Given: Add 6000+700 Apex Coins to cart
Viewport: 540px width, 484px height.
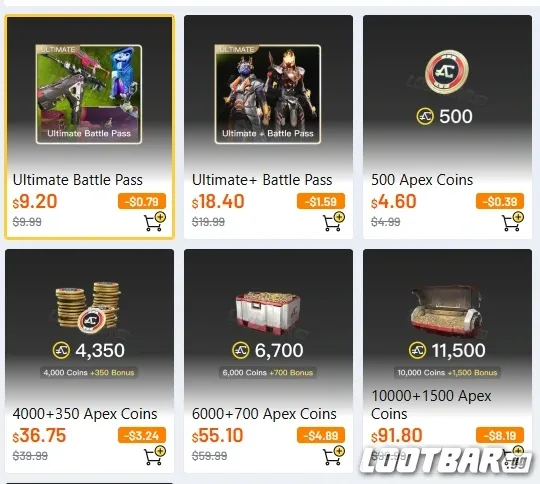Looking at the screenshot, I should pos(334,456).
